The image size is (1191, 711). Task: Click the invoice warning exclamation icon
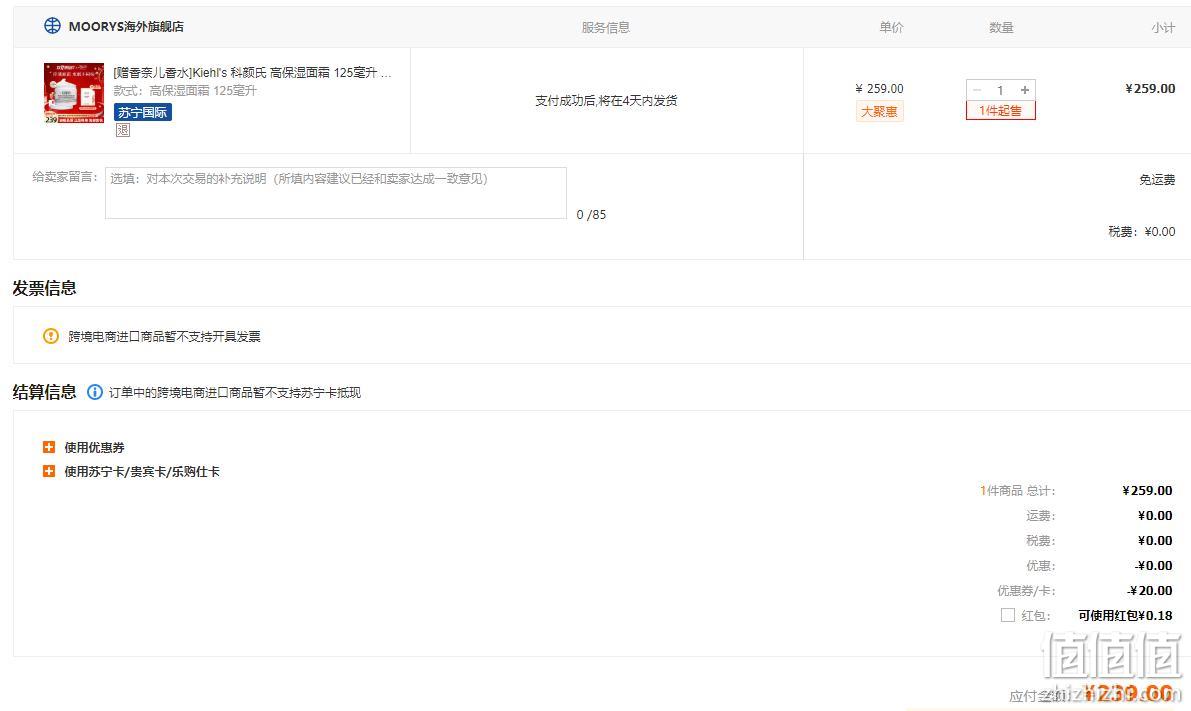tap(51, 336)
